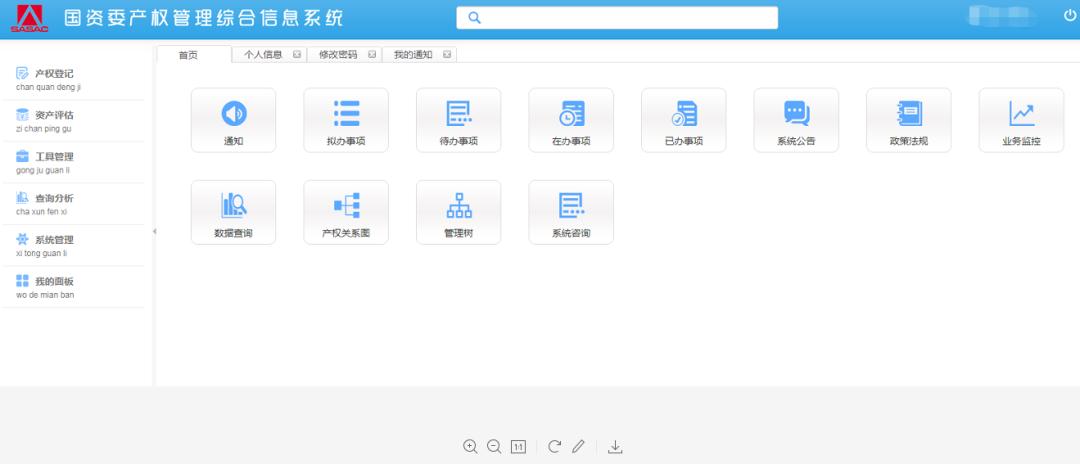The image size is (1080, 464).
Task: Open the 数据查询 data query tile
Action: click(x=233, y=212)
